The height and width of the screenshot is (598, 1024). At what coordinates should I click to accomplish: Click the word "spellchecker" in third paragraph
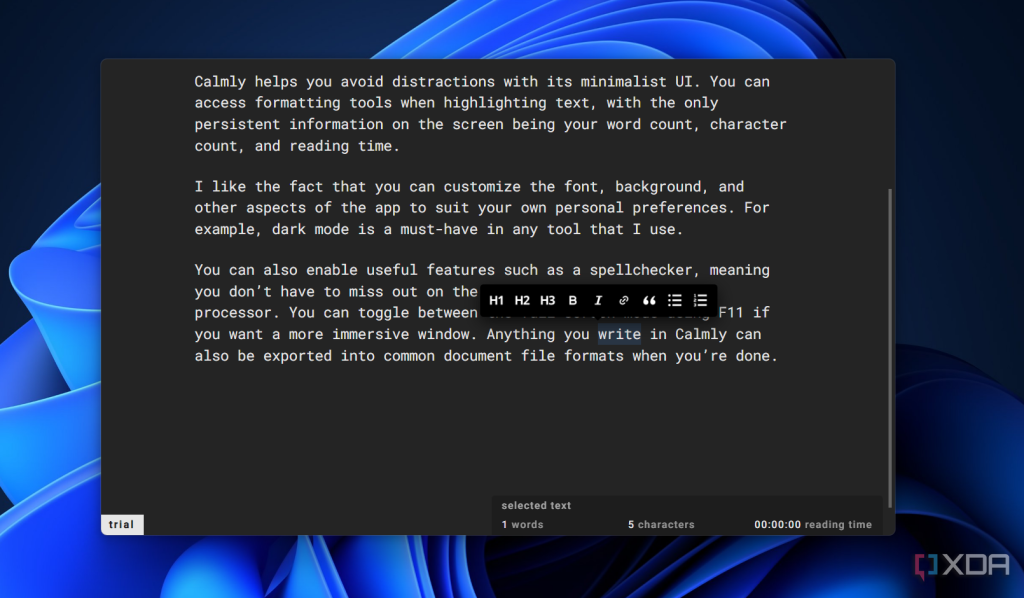pos(641,270)
